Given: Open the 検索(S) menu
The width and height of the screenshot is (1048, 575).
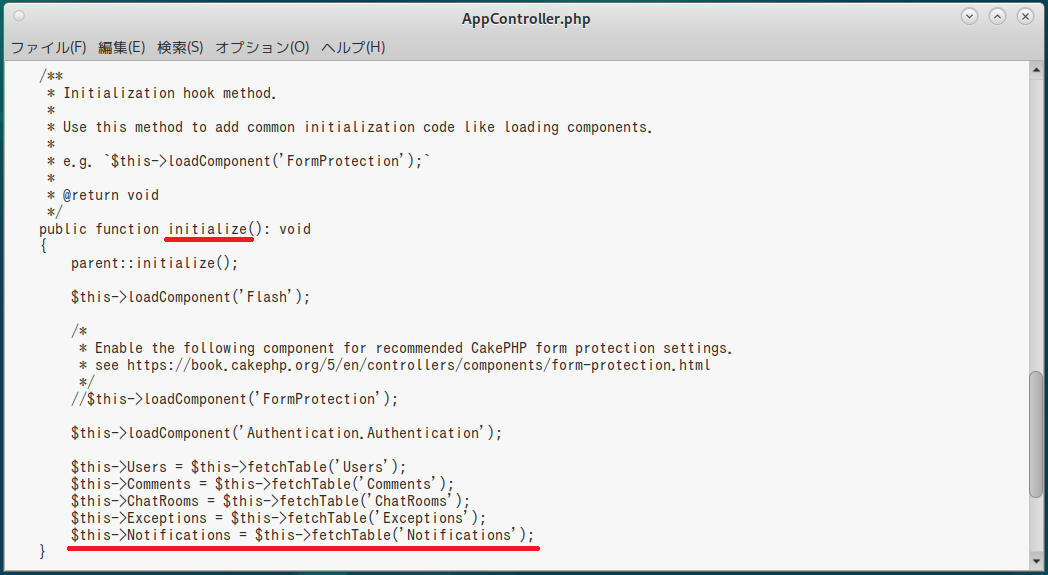Looking at the screenshot, I should tap(180, 47).
